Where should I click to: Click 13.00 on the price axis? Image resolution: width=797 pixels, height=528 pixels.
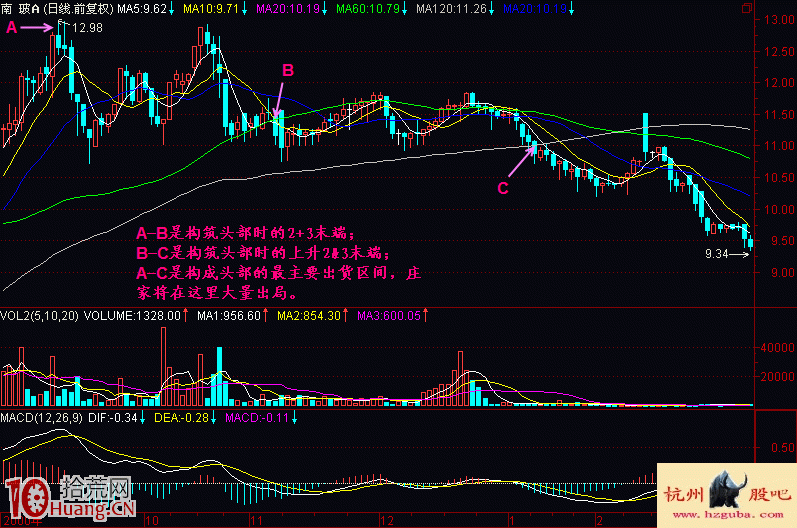[x=779, y=20]
